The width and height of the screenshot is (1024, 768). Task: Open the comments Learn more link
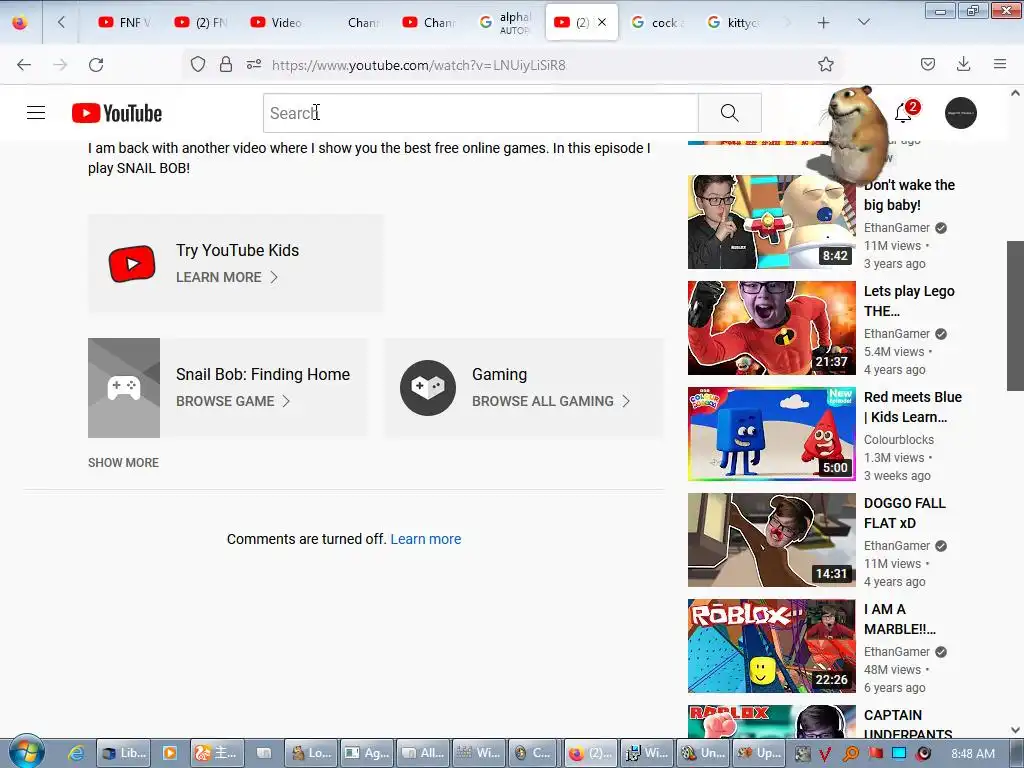[x=426, y=539]
